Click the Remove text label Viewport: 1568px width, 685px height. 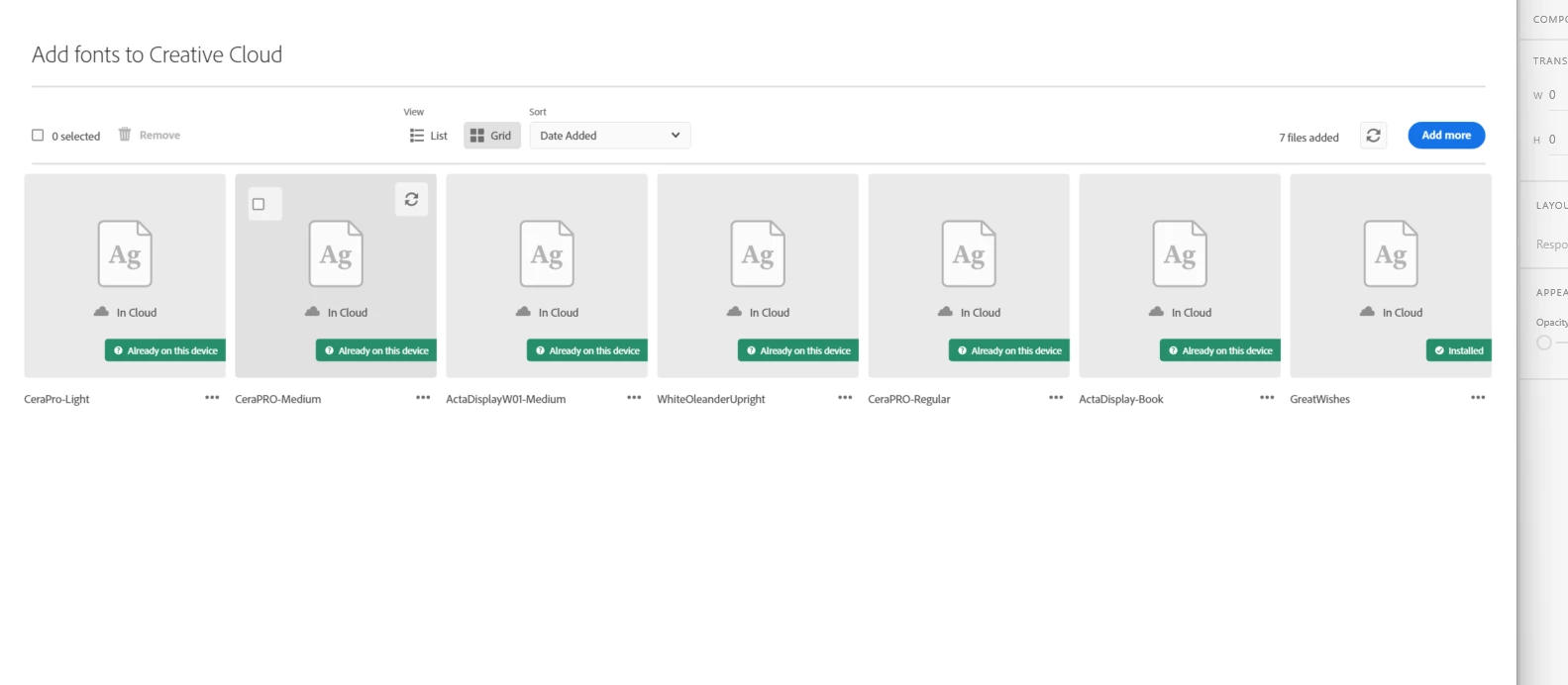point(159,136)
